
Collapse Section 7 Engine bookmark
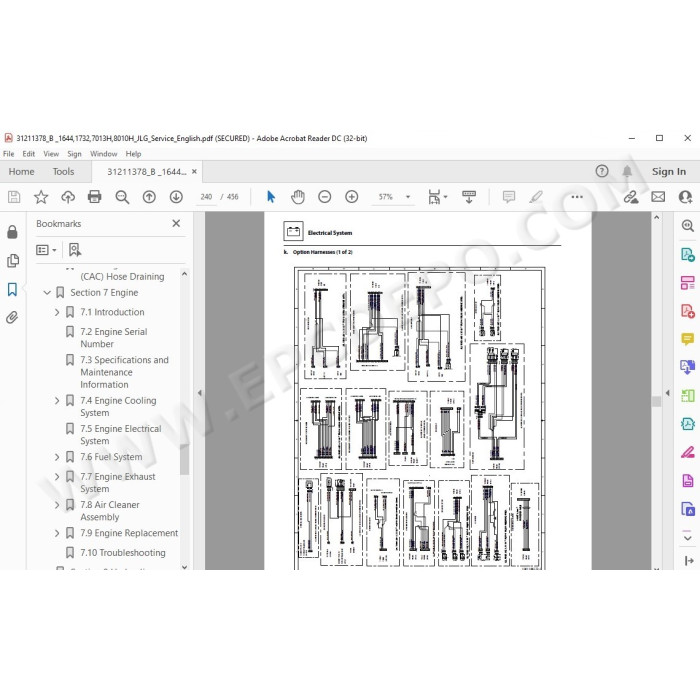coord(47,293)
